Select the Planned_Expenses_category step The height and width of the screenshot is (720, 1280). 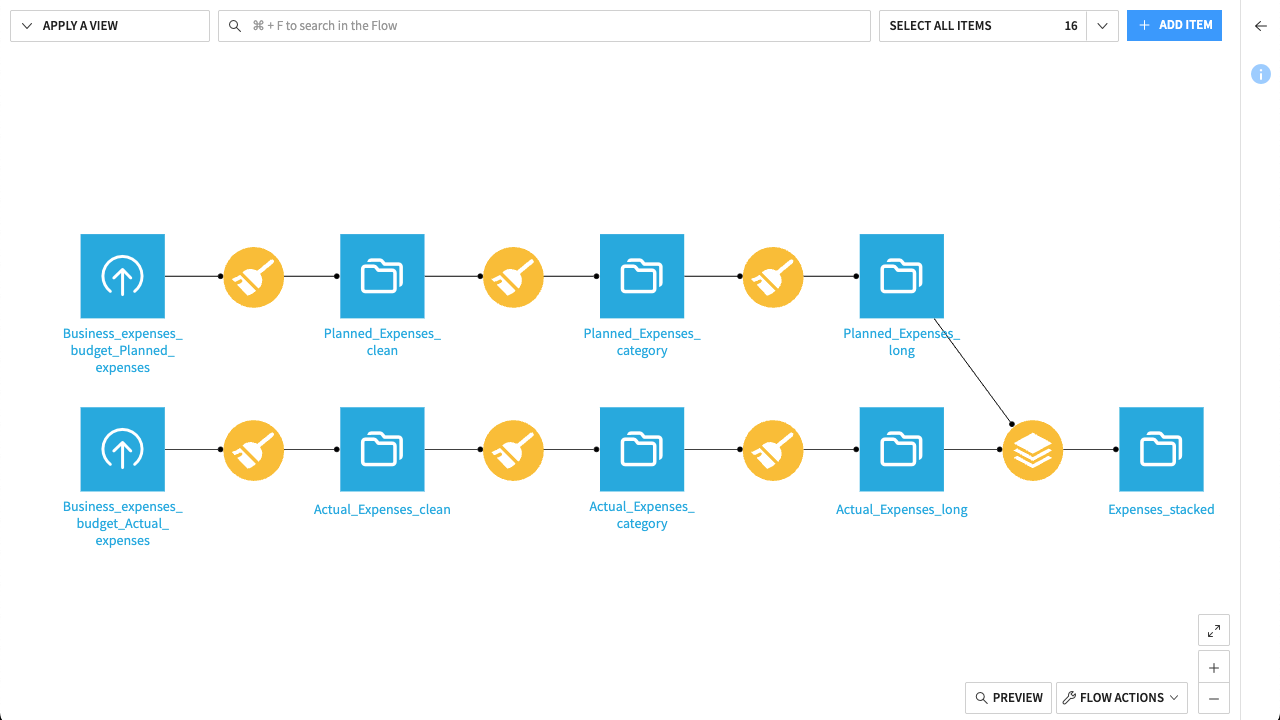[x=642, y=276]
